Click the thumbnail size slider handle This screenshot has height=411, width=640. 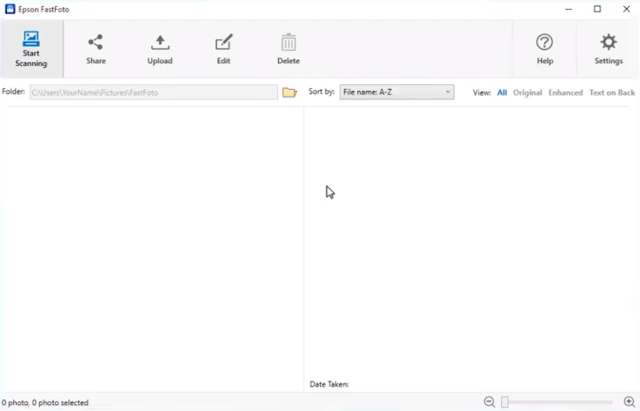[x=505, y=402]
